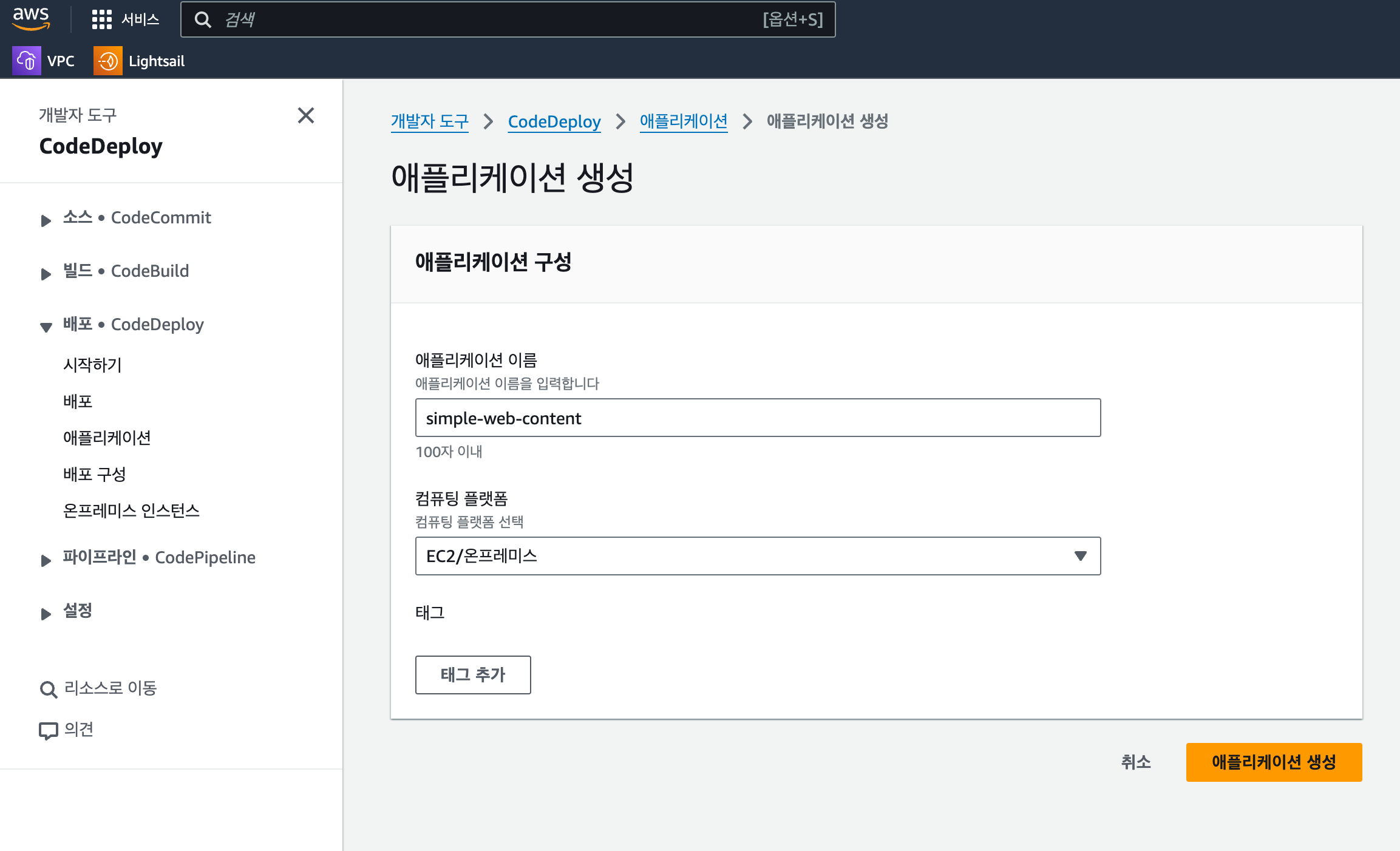Open the CodeDeploy breadcrumb link
The image size is (1400, 851).
tap(554, 121)
